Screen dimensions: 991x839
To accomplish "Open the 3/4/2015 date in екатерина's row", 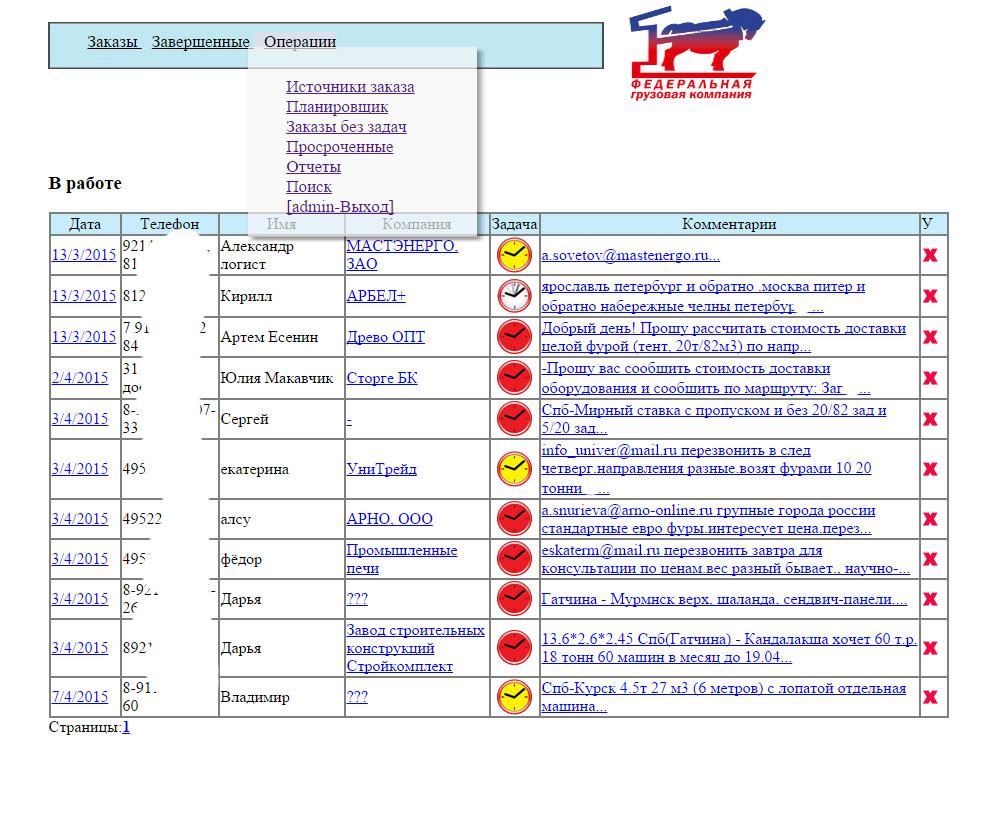I will [80, 469].
